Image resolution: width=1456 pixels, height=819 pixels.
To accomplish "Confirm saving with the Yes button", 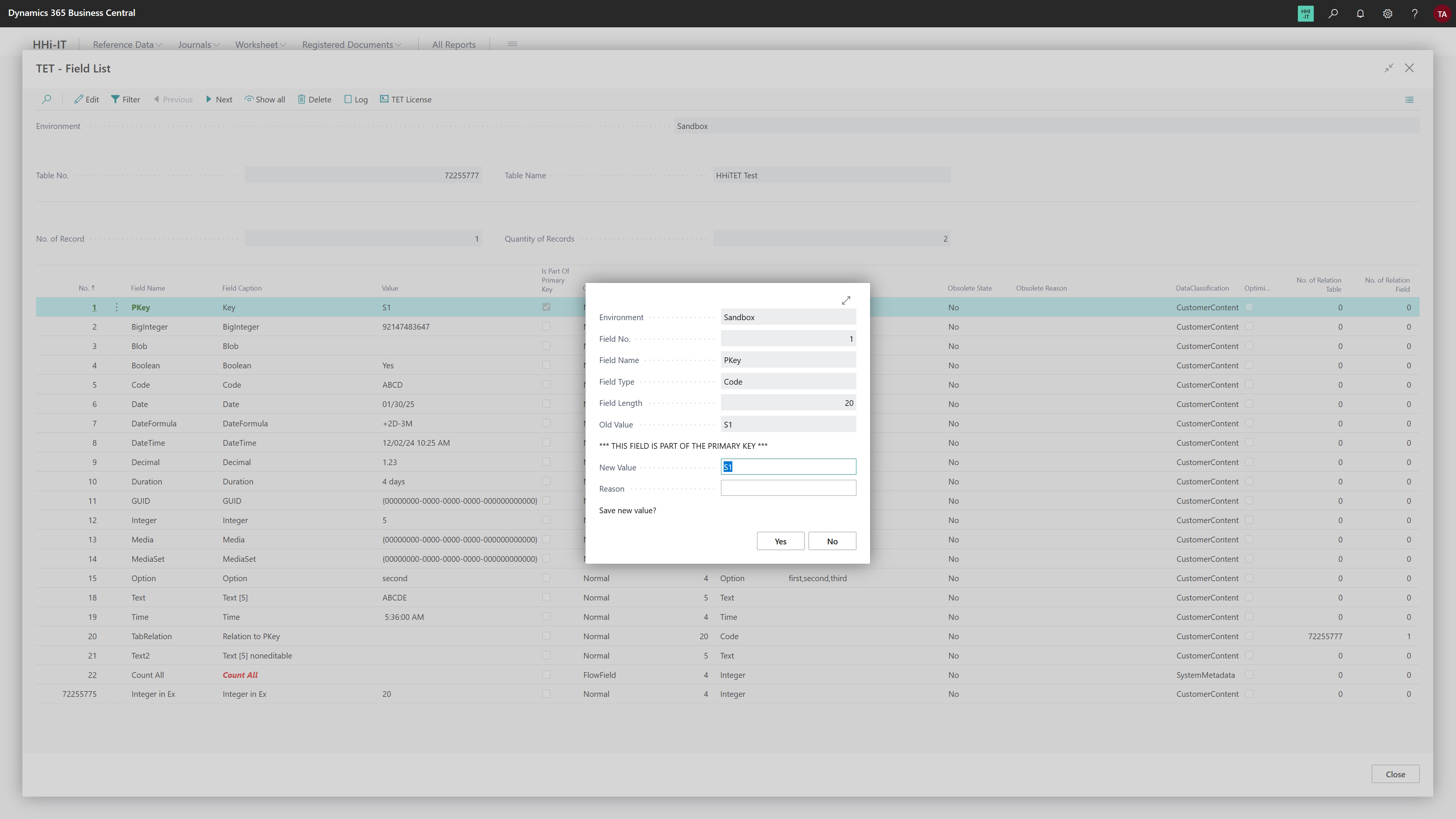I will (x=780, y=541).
